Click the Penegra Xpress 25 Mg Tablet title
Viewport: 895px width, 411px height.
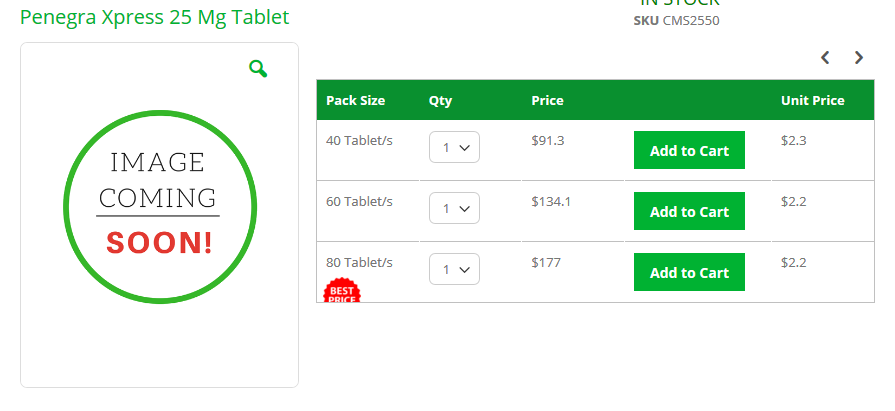[x=155, y=17]
